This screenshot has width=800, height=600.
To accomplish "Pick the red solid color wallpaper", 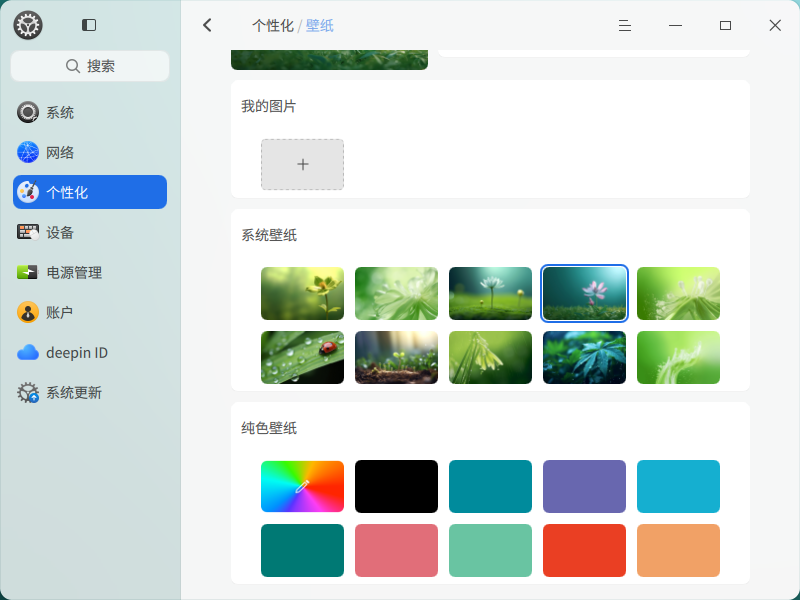I will [584, 550].
